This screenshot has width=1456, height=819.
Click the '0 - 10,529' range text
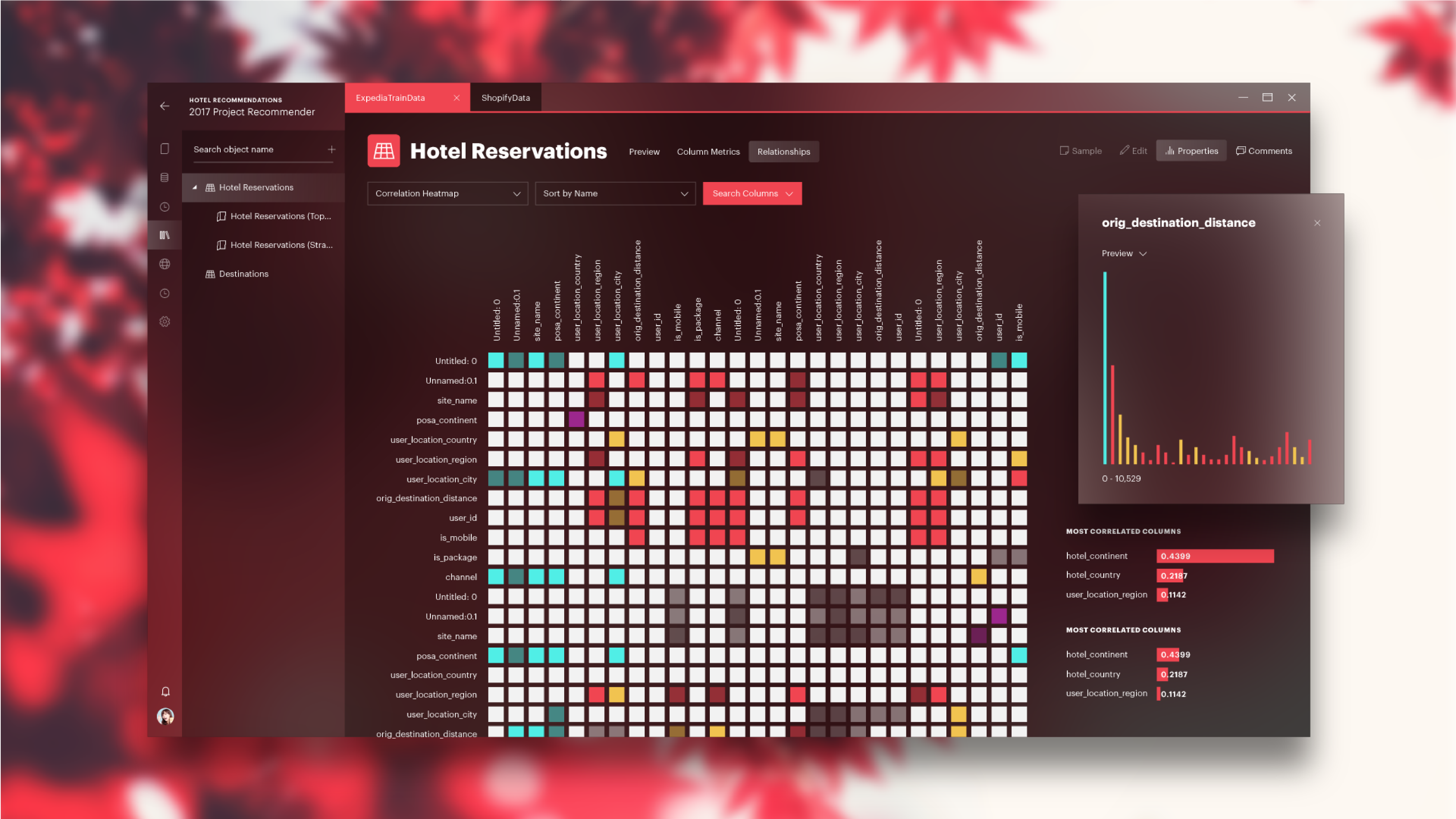pyautogui.click(x=1121, y=478)
